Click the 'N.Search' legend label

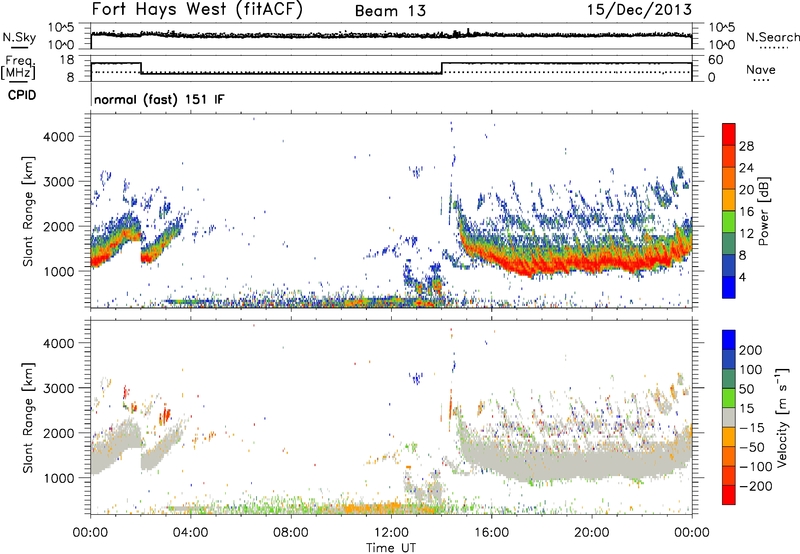tap(772, 37)
